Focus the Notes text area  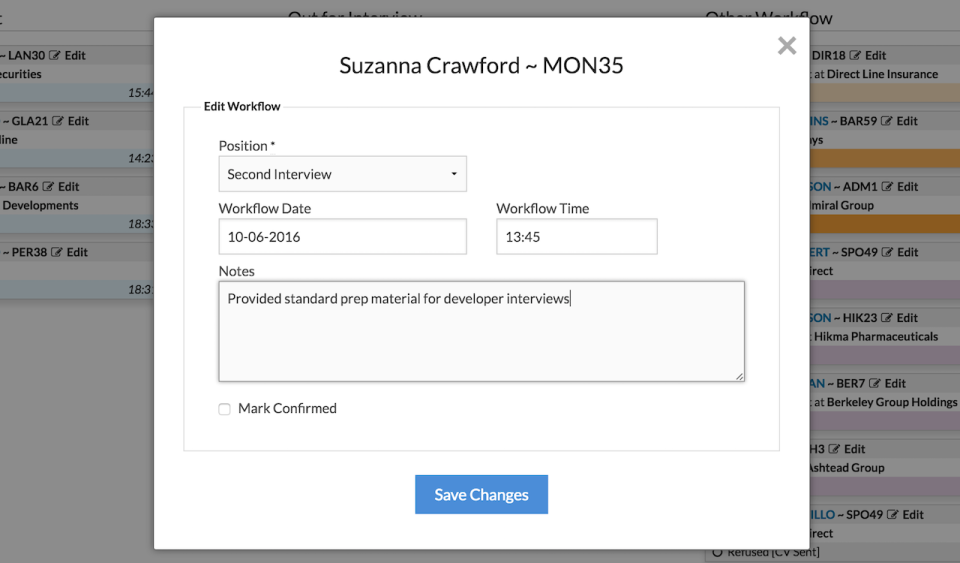(x=481, y=331)
